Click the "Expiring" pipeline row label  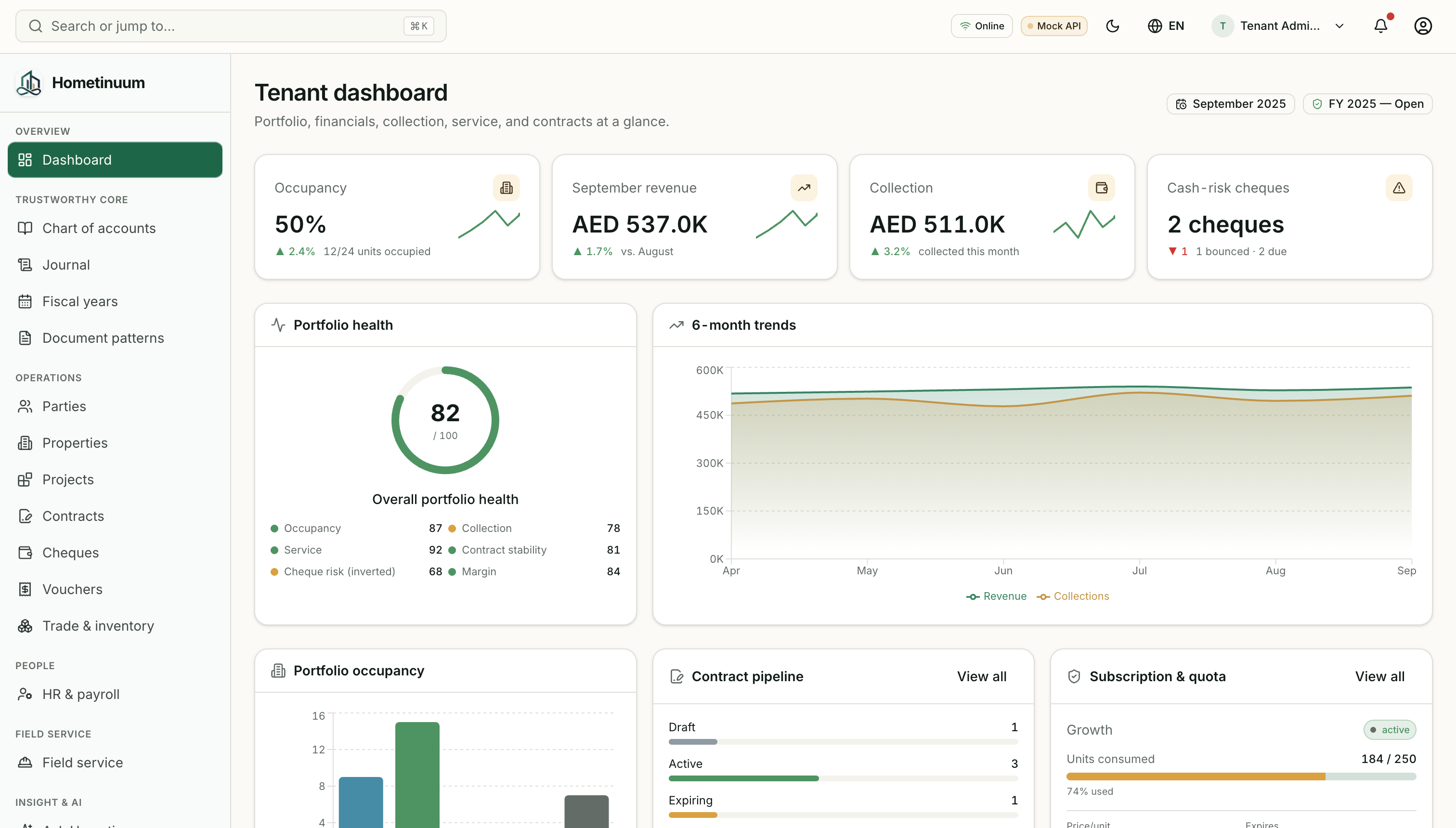(x=690, y=800)
